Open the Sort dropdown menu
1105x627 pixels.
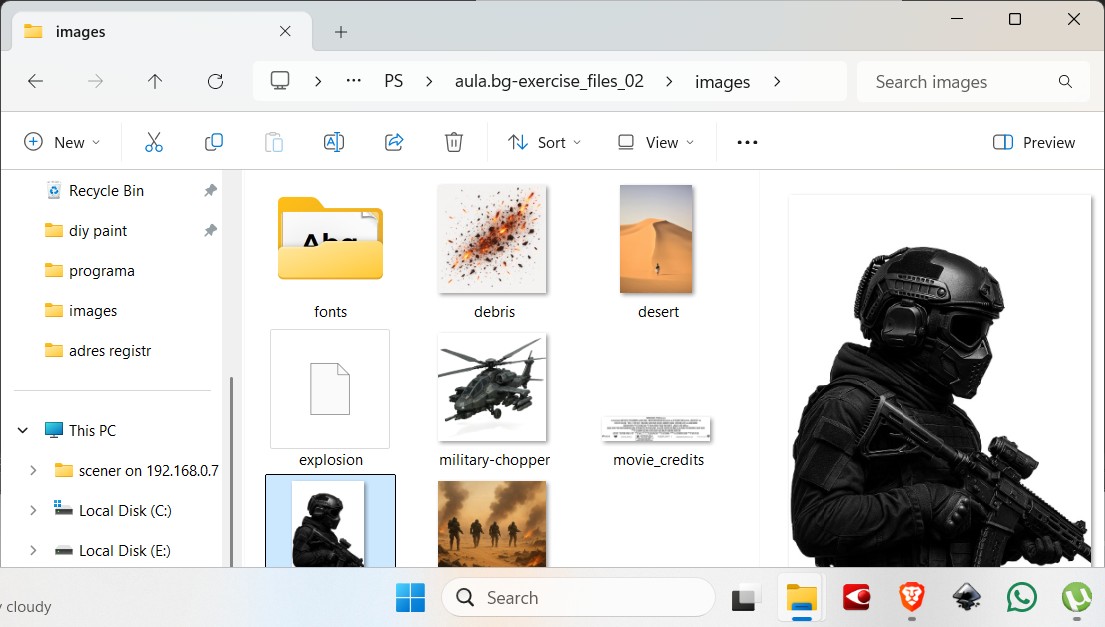click(544, 142)
